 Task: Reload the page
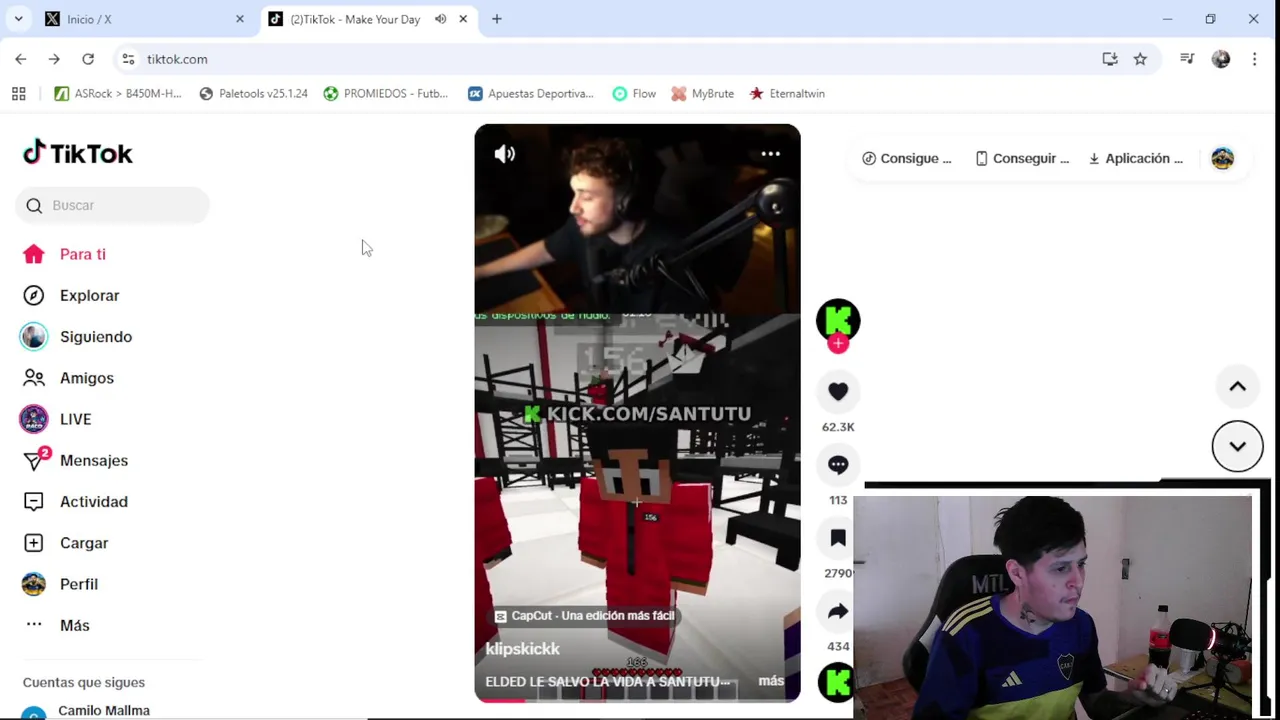[88, 59]
